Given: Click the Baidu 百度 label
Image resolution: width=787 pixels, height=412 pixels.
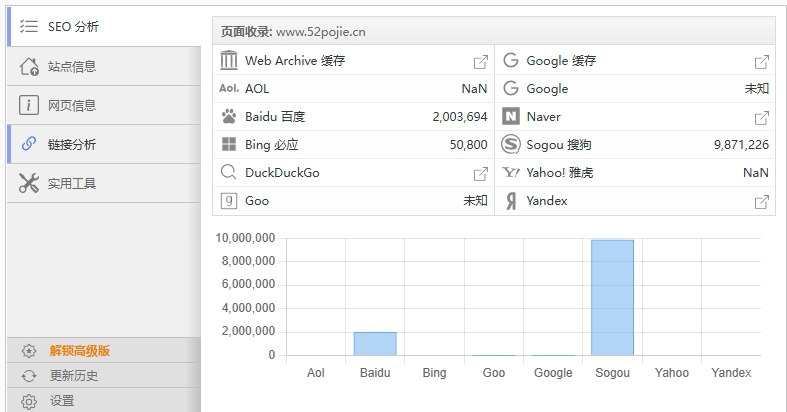Looking at the screenshot, I should point(275,117).
